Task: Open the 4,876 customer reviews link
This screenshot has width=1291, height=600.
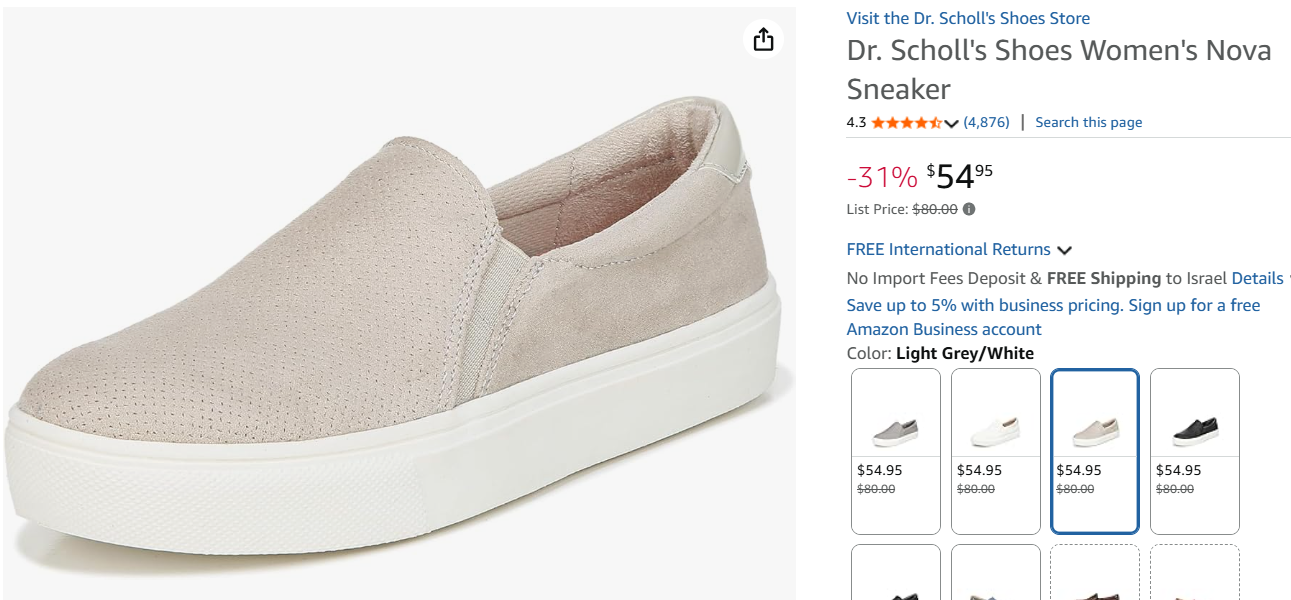Action: click(986, 123)
